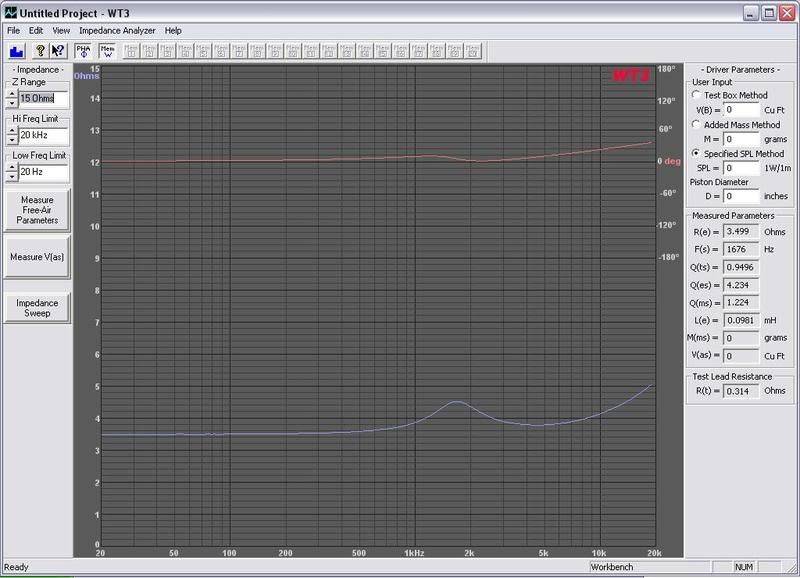Click the F(s) value 1676 field
This screenshot has width=800, height=578.
point(741,249)
